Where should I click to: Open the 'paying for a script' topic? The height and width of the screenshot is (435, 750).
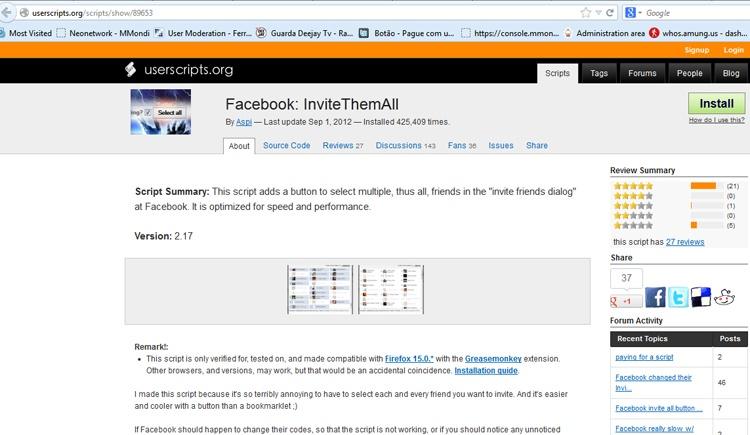click(644, 357)
